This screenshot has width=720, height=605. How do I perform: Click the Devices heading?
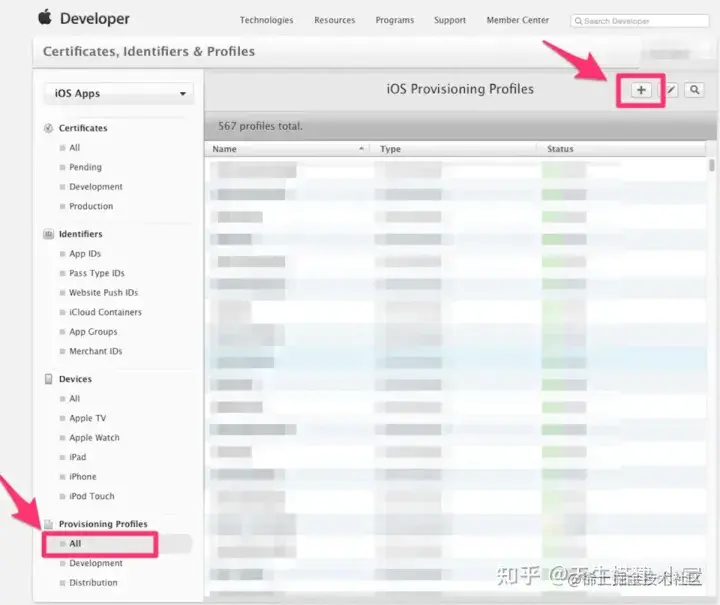75,379
